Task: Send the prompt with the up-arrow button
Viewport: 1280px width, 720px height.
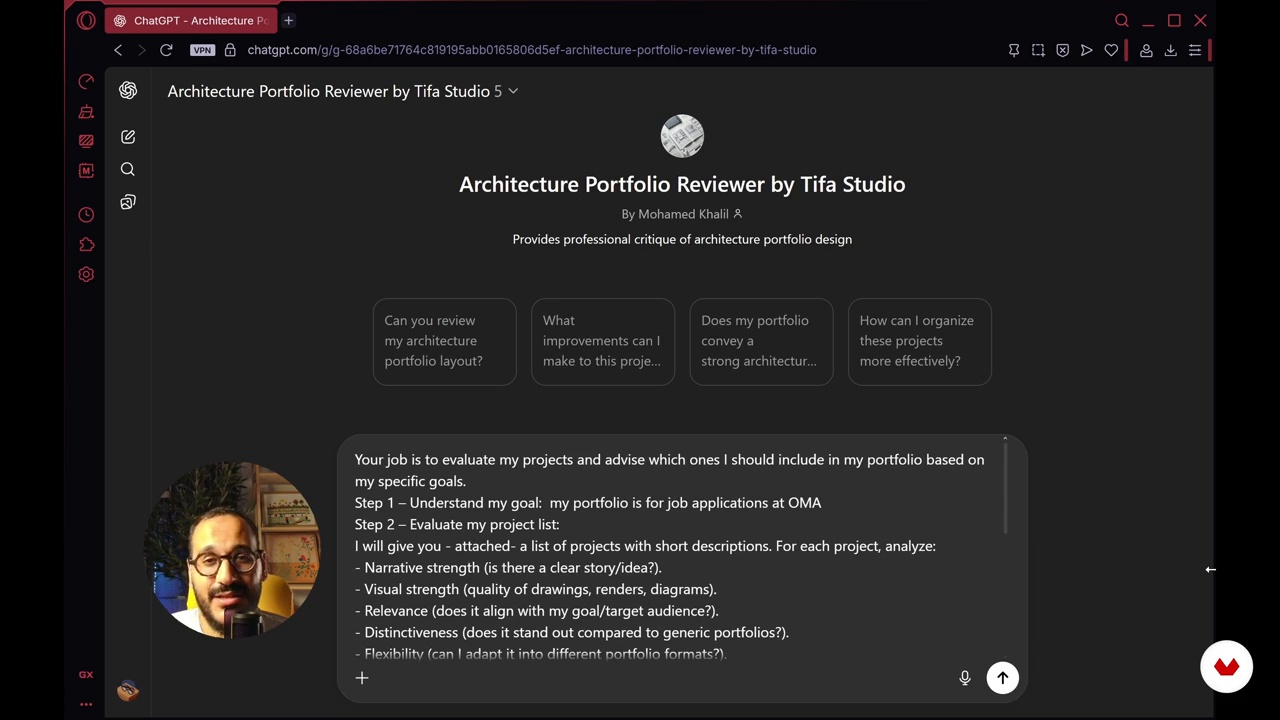Action: pos(1002,678)
